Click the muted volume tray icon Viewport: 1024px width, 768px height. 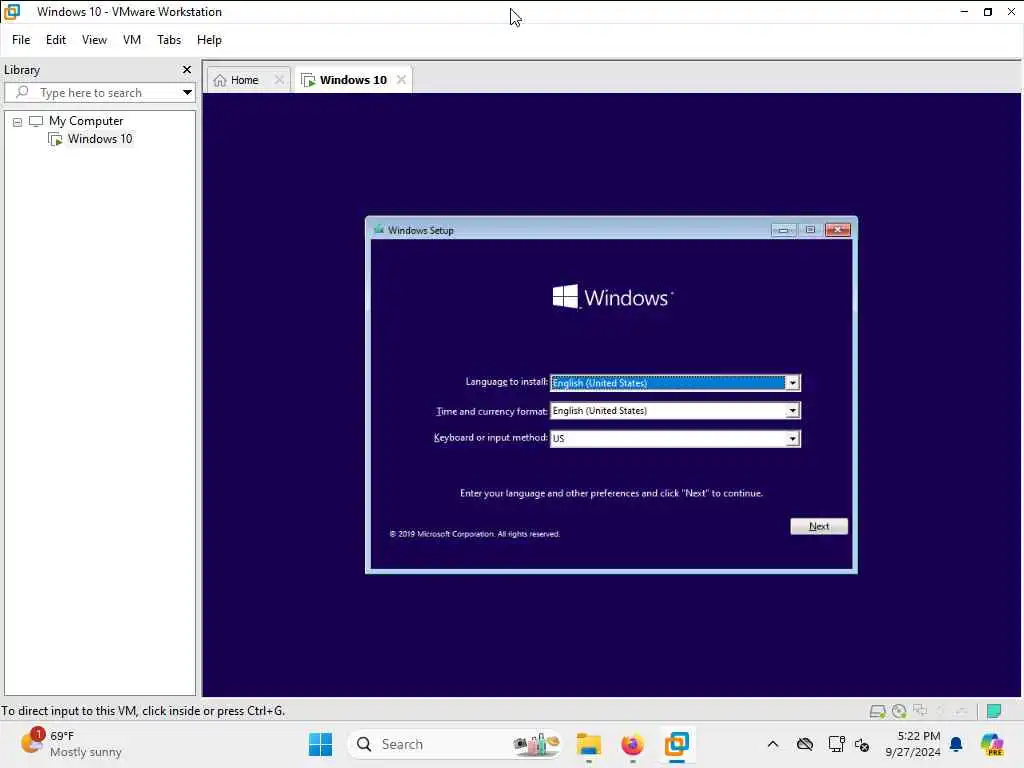862,744
